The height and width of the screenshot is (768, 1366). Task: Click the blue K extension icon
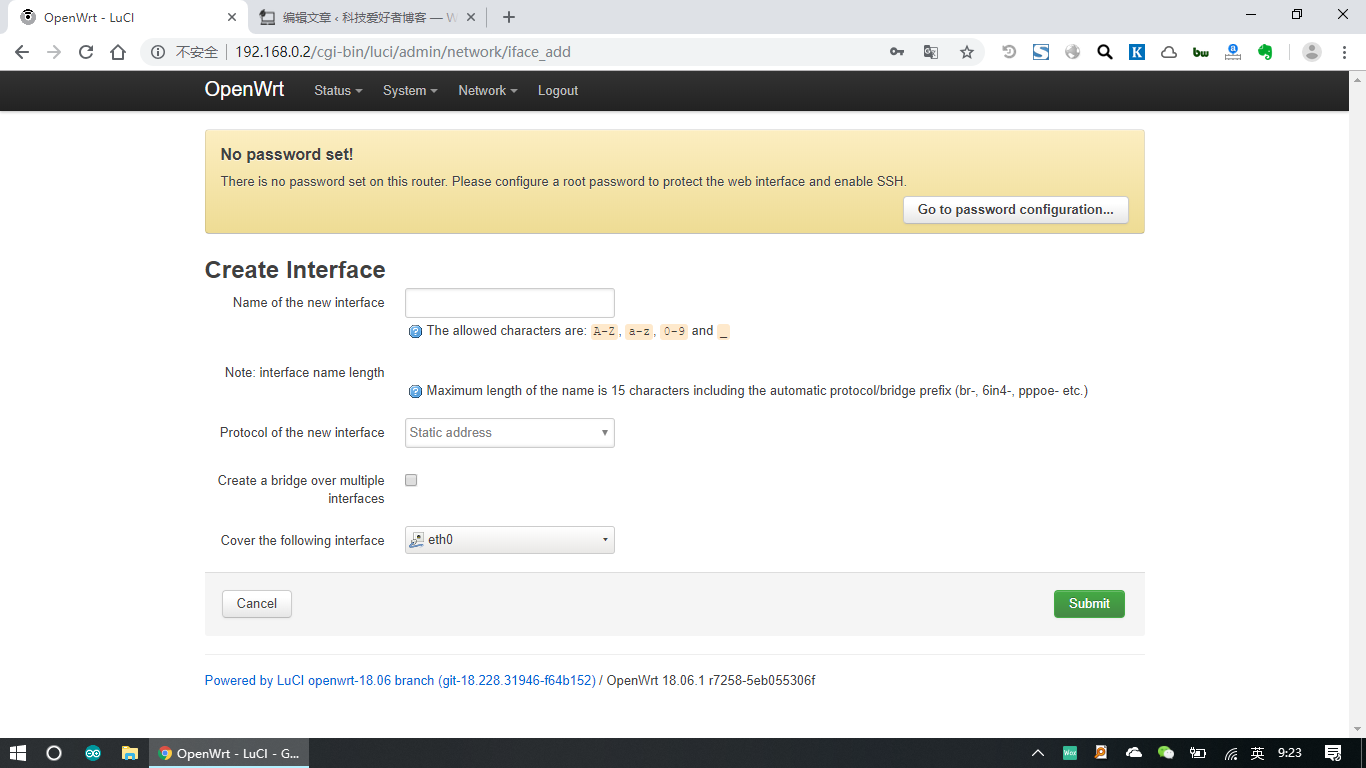[1137, 51]
